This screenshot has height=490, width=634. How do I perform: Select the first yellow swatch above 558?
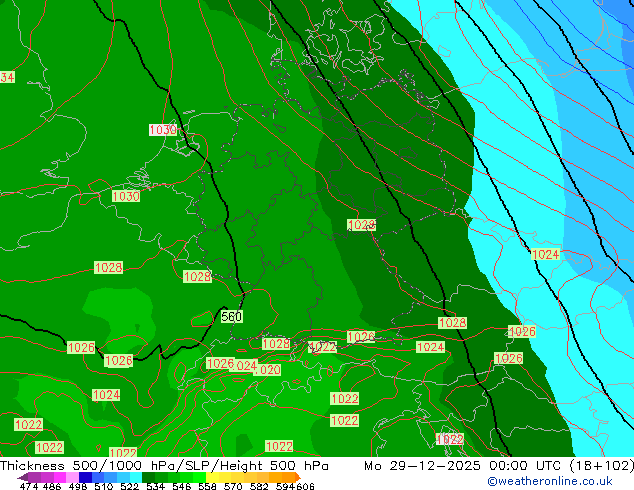pos(212,477)
